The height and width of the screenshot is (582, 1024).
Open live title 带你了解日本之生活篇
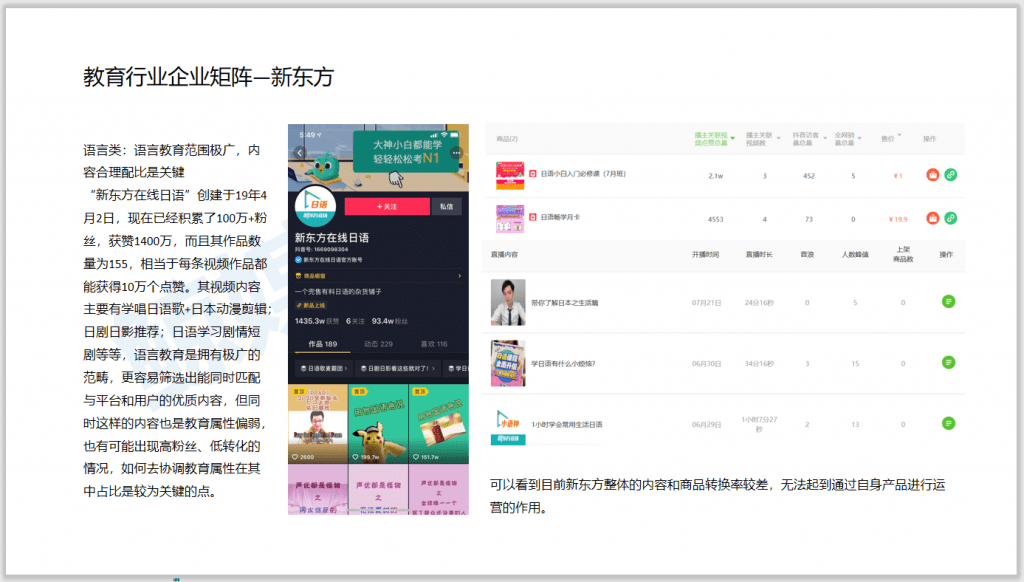[564, 303]
